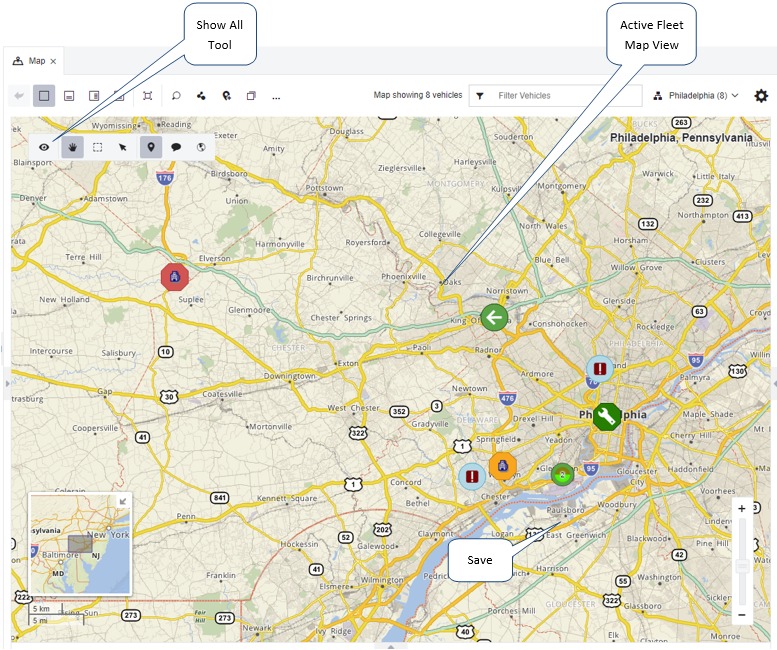
Task: Open map settings gear
Action: click(x=761, y=96)
